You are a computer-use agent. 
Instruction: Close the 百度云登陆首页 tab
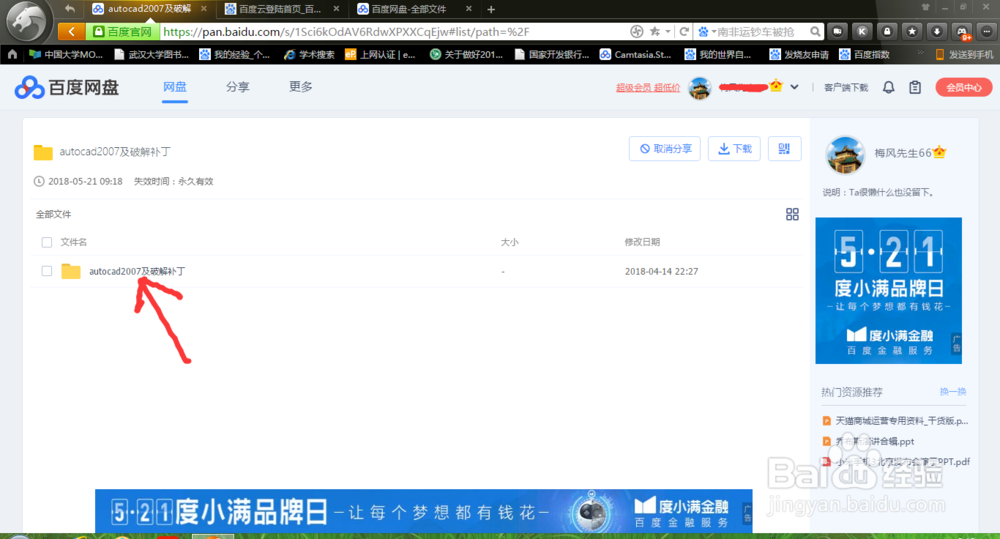(x=336, y=9)
